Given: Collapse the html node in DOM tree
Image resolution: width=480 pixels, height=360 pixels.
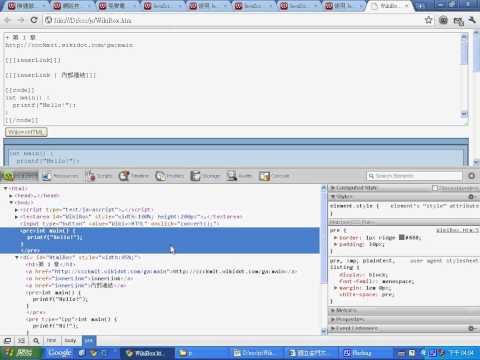Looking at the screenshot, I should (x=5, y=189).
